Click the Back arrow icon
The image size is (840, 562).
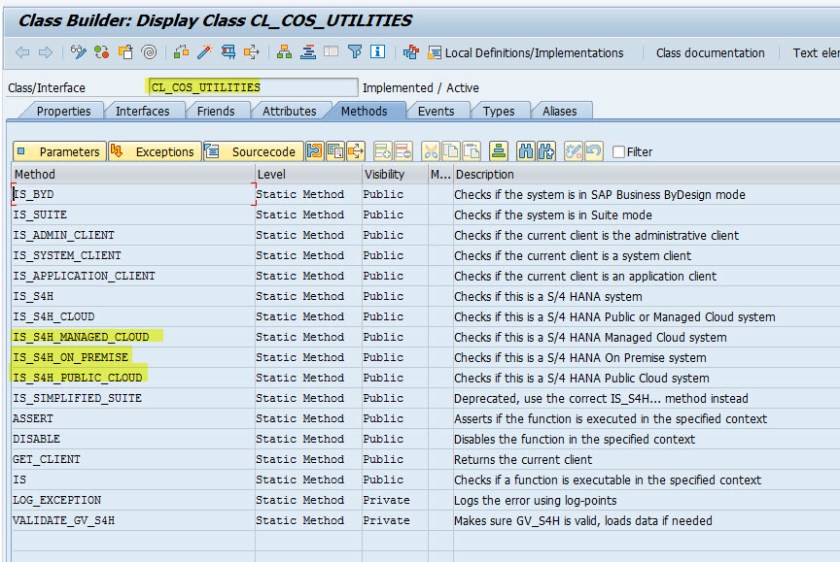click(22, 53)
